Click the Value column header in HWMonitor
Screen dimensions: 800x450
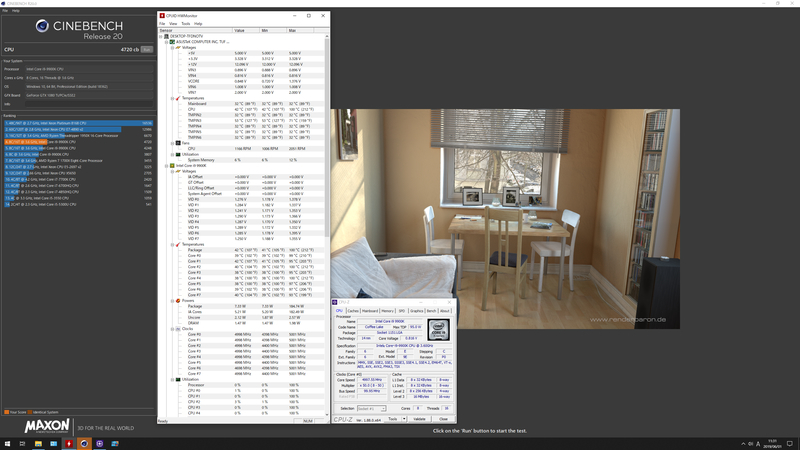pyautogui.click(x=246, y=31)
